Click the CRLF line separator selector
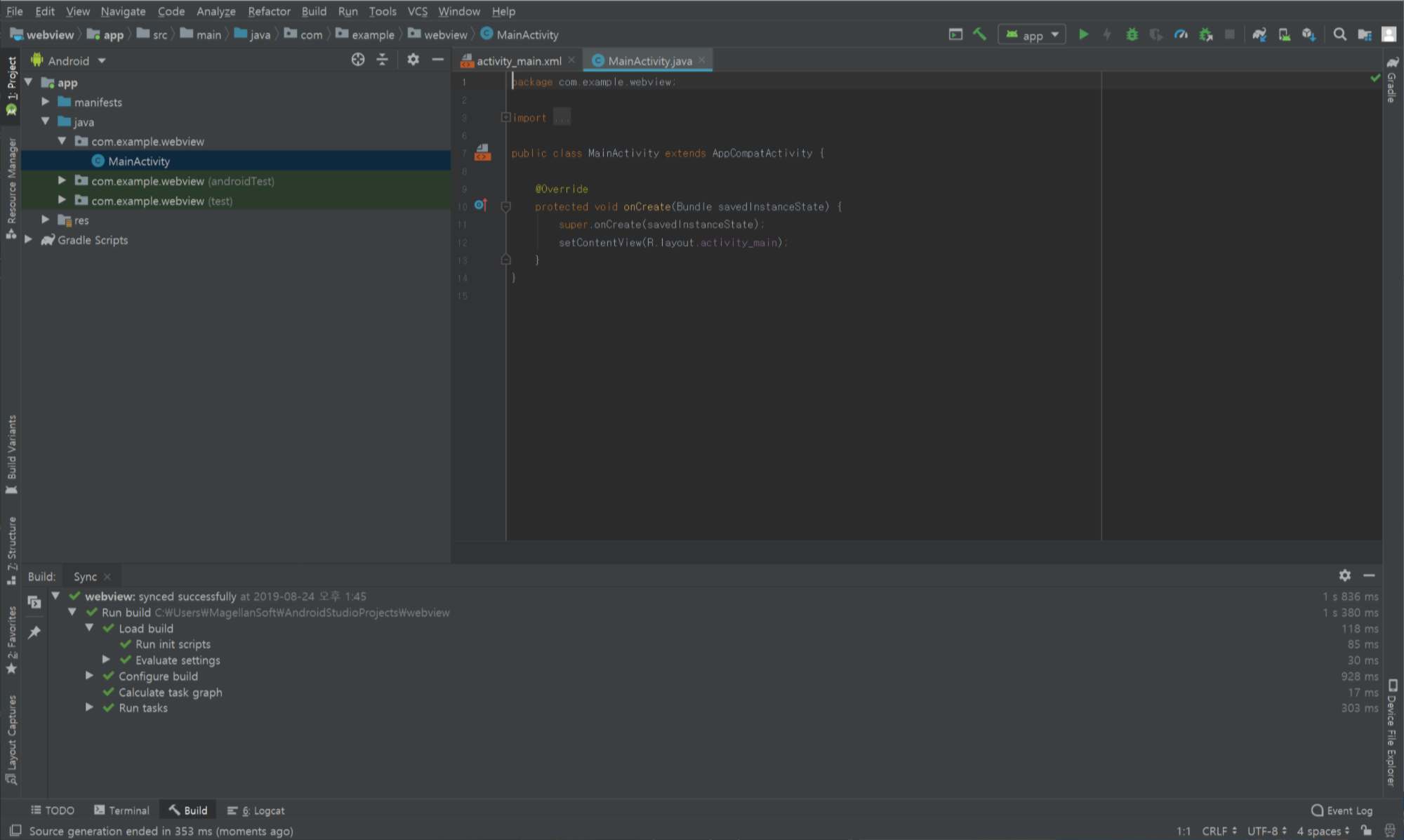Screen dimensions: 1404x840 coord(1219,831)
